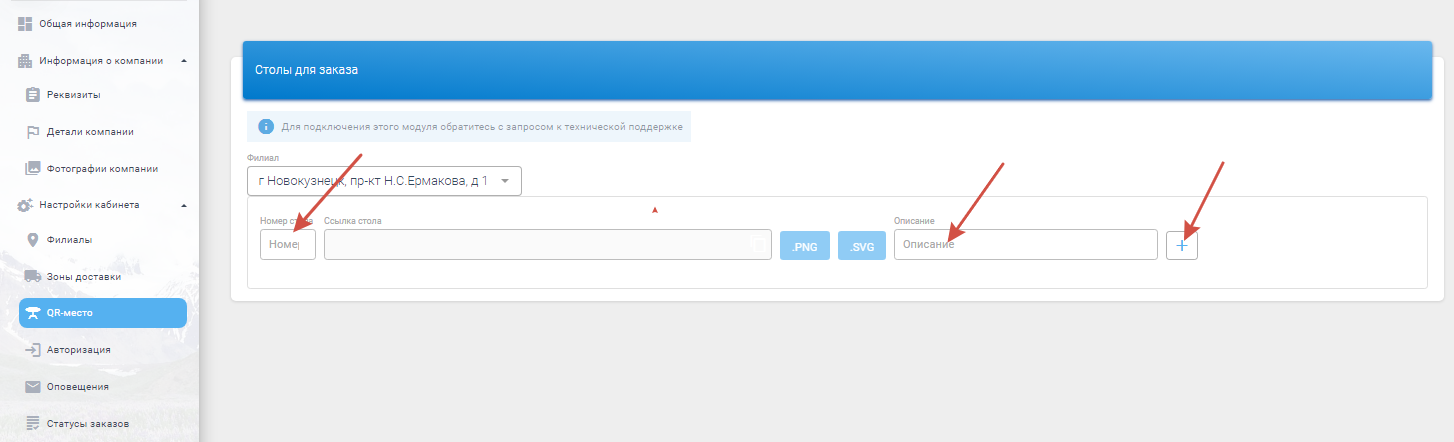The image size is (1454, 442).
Task: Click the copy icon in the table link field
Action: [759, 245]
